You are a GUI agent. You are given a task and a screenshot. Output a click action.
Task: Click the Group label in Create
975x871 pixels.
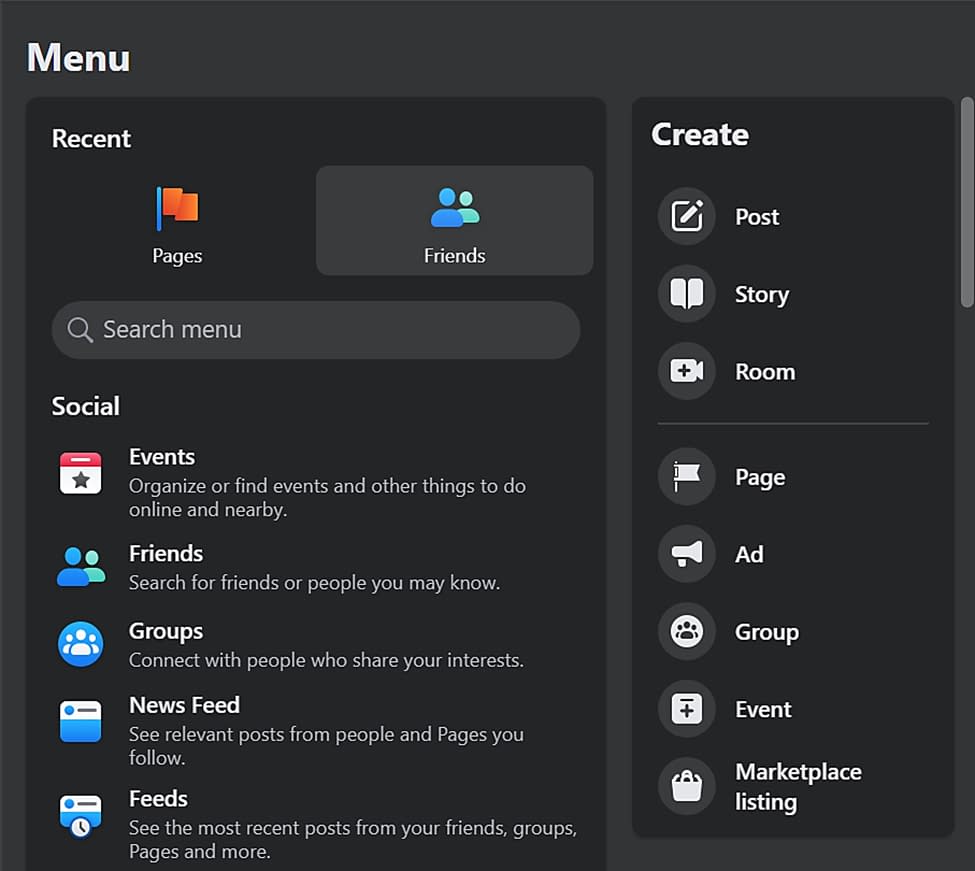767,632
